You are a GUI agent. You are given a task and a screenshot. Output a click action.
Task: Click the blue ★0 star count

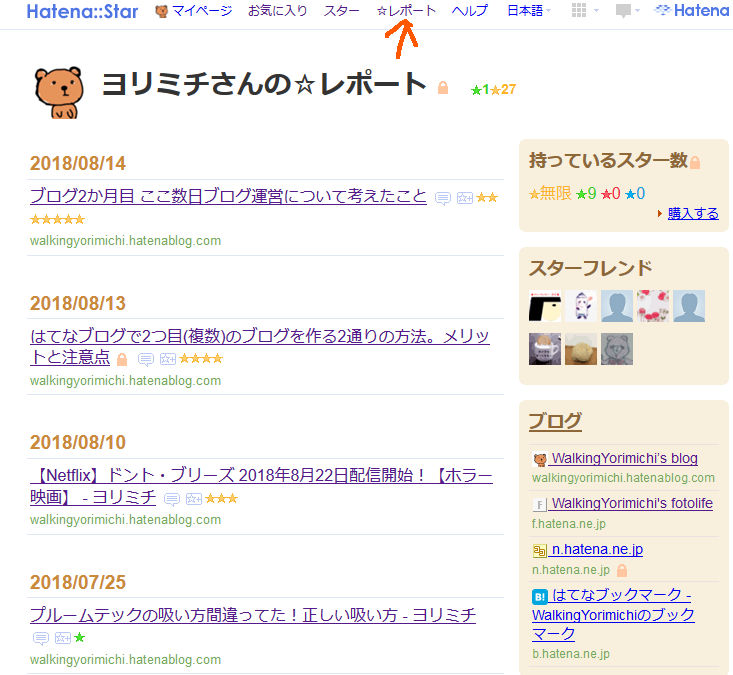[635, 193]
